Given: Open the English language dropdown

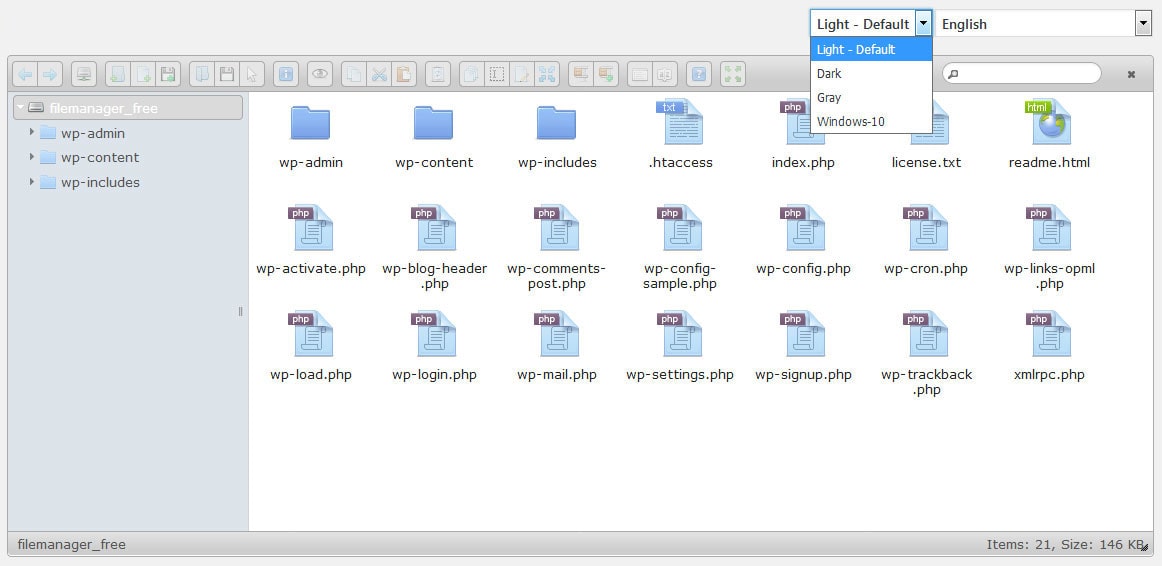Looking at the screenshot, I should coord(1043,24).
